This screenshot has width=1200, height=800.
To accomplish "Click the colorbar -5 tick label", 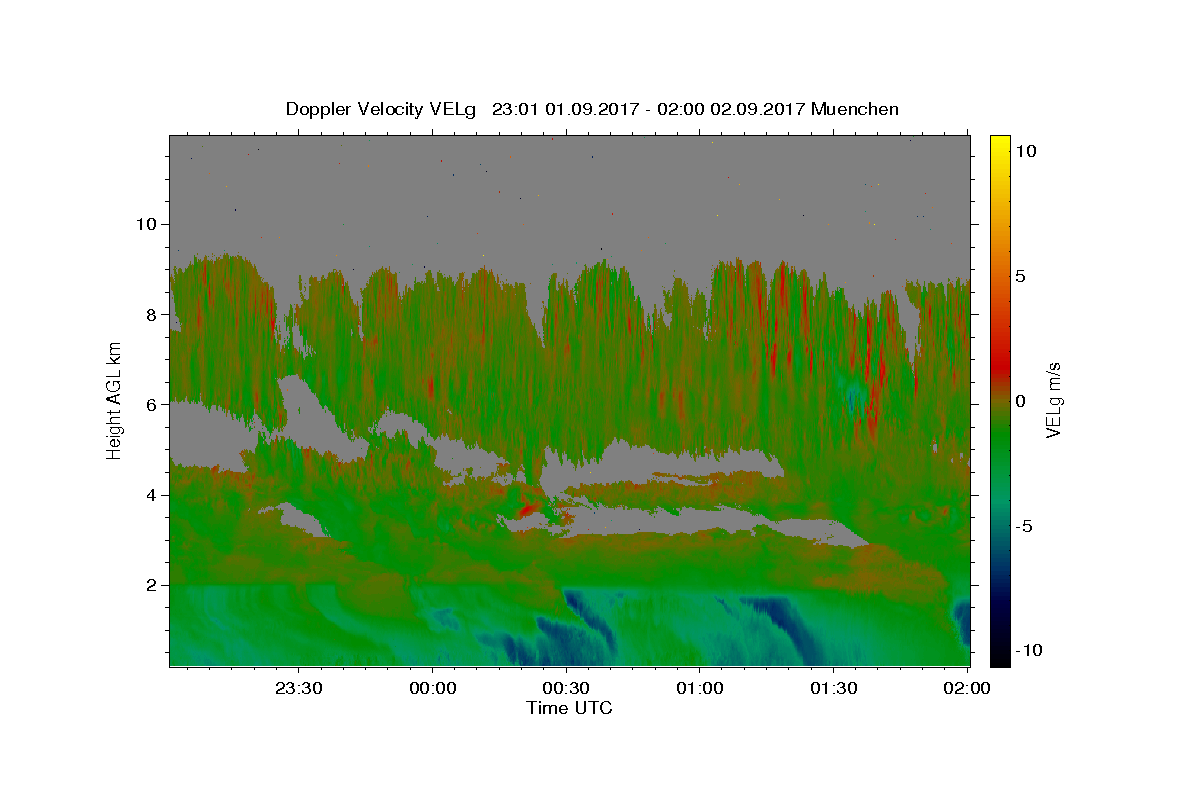I will pos(1024,526).
